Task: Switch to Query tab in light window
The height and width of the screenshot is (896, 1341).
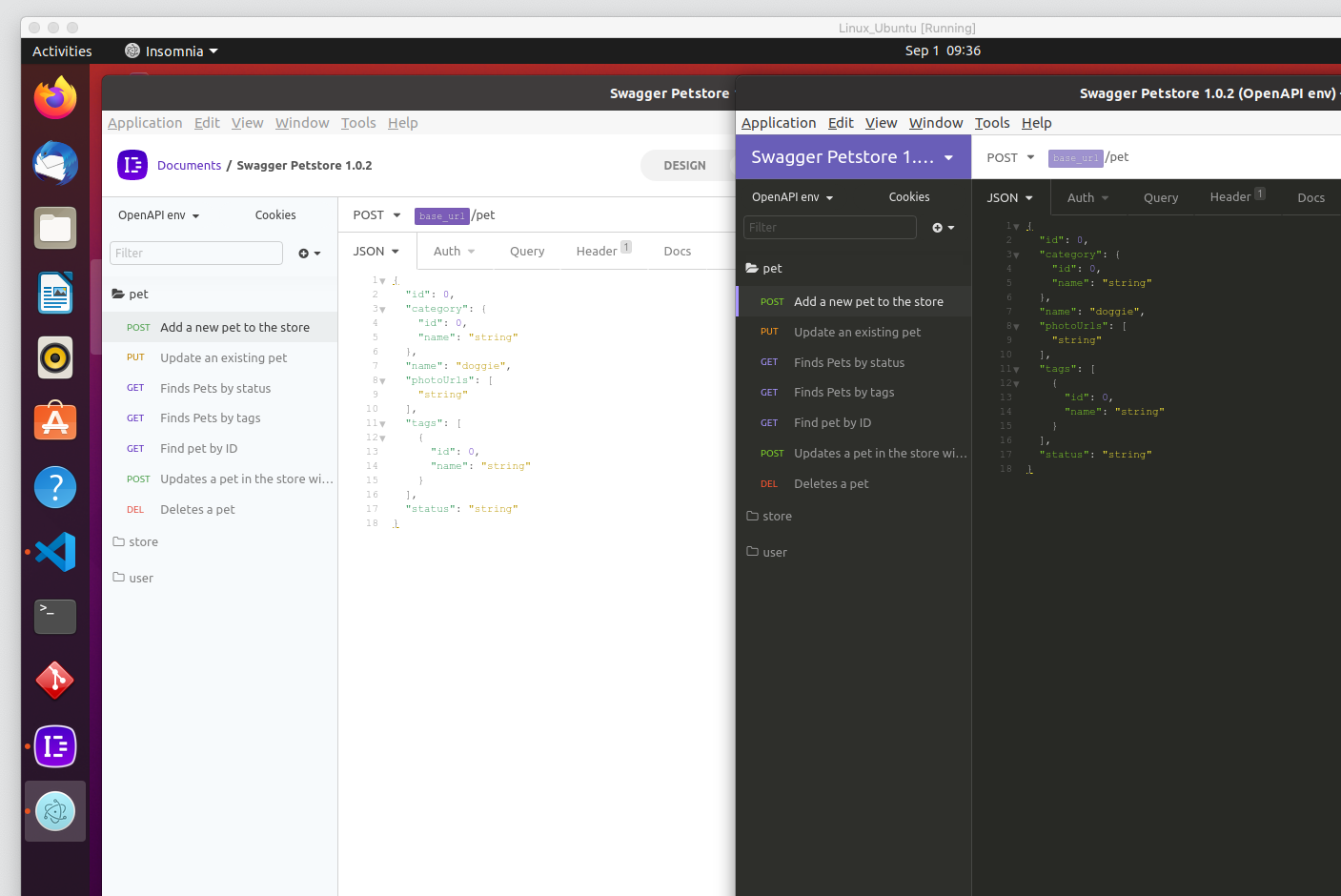Action: pos(527,252)
